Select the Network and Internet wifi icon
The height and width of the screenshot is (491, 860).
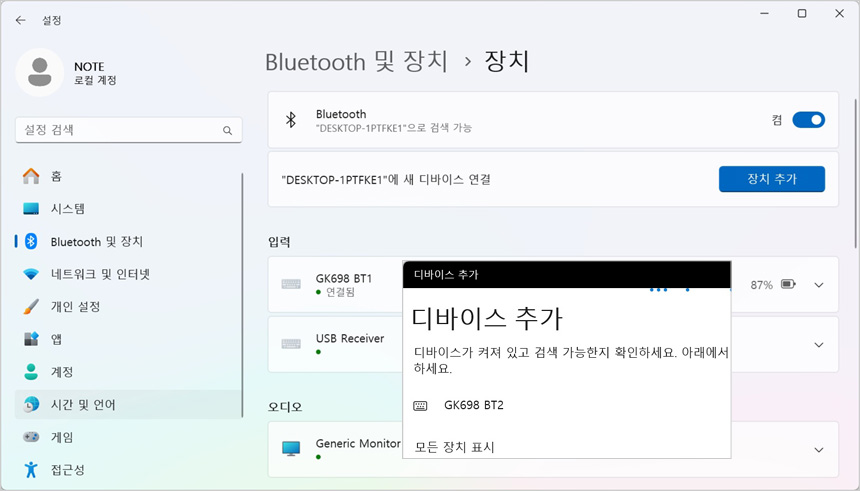coord(31,274)
